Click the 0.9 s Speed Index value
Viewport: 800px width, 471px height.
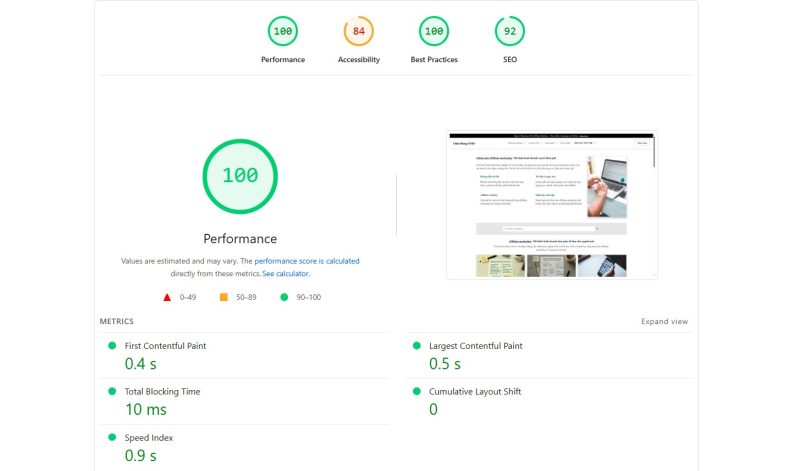[x=141, y=456]
